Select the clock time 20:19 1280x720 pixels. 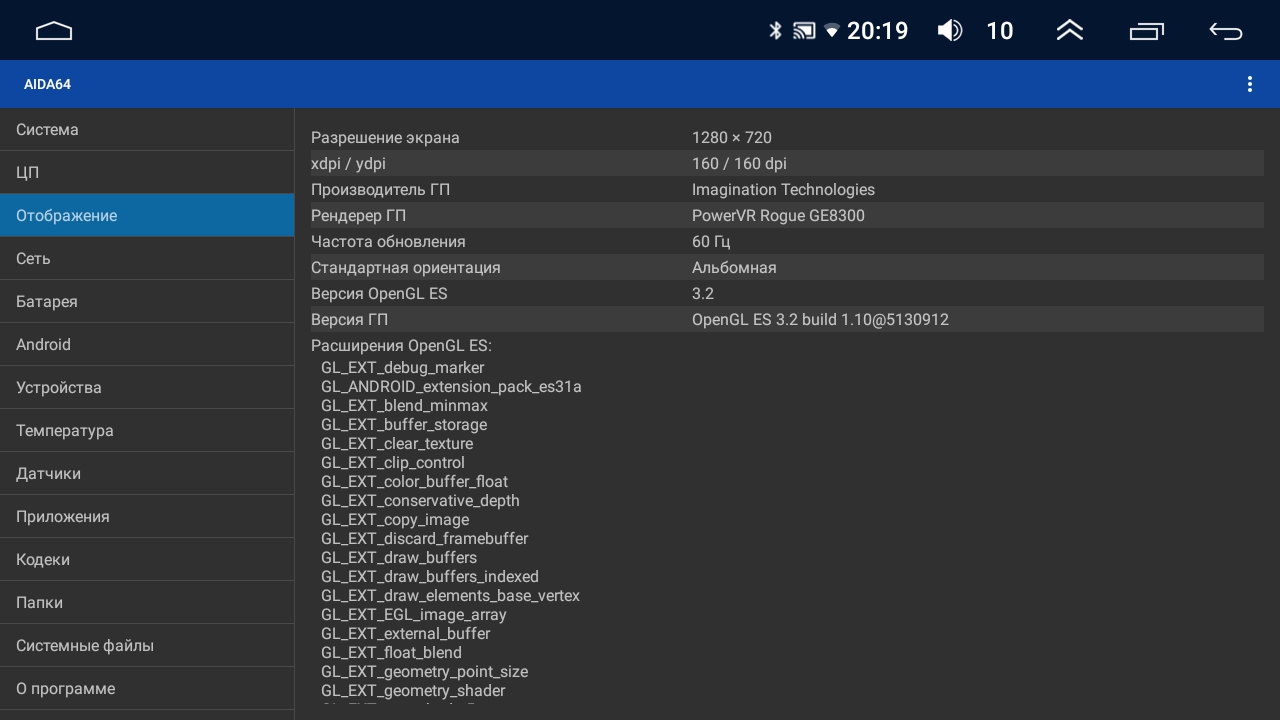click(x=878, y=31)
